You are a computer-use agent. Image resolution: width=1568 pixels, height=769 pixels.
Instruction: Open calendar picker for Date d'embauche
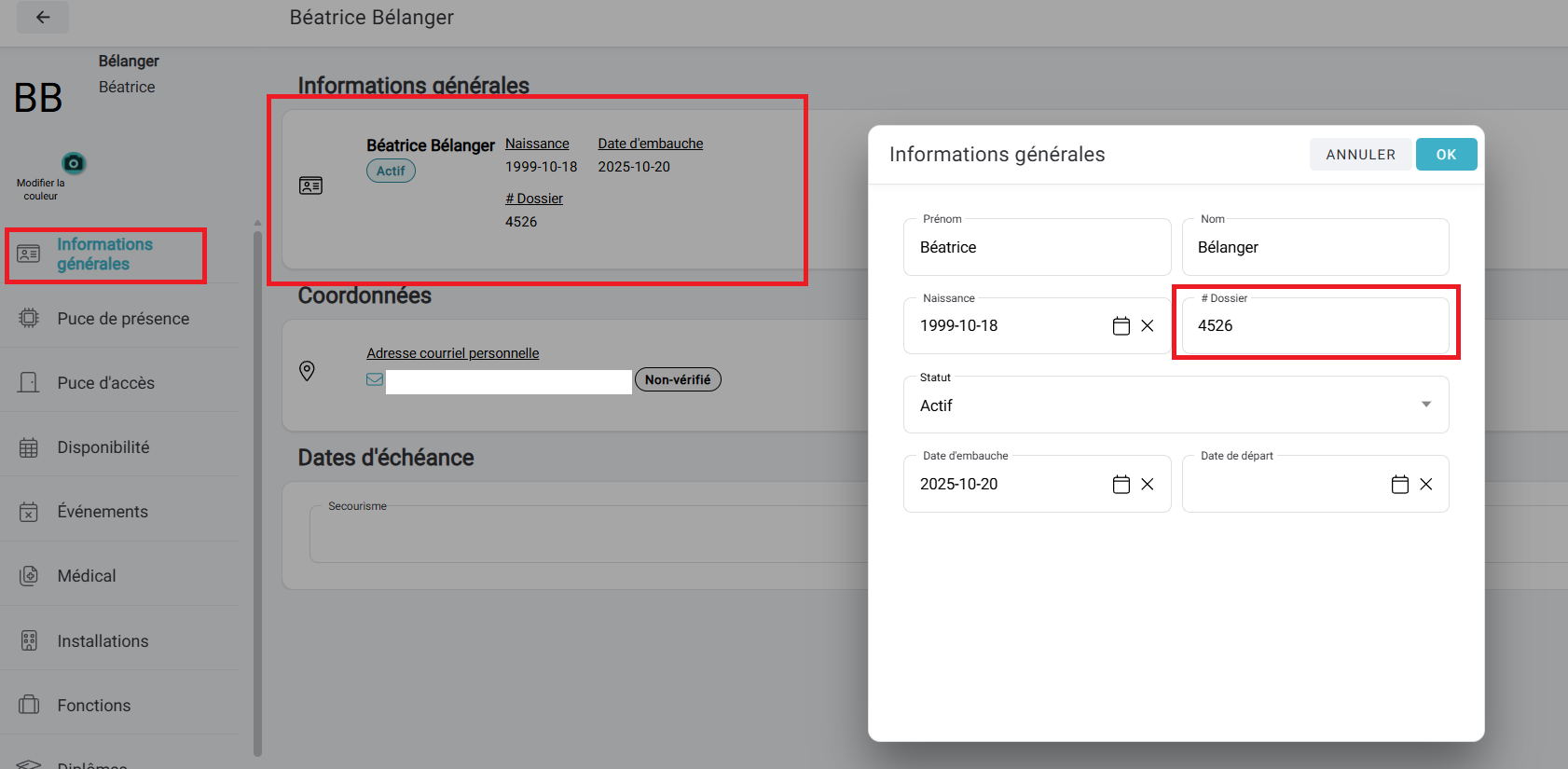click(1121, 485)
